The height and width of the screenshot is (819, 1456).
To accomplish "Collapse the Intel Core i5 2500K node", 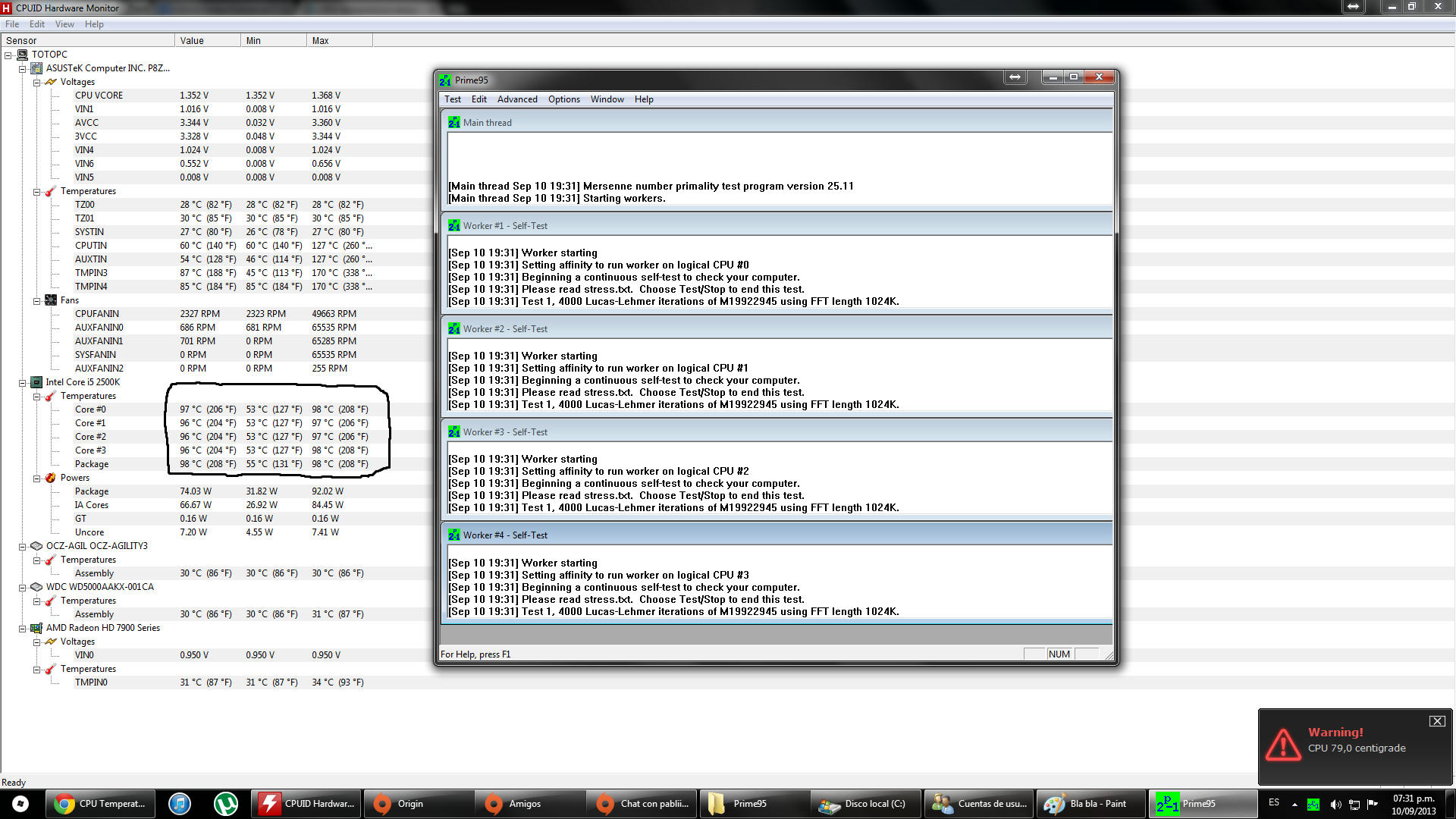I will pyautogui.click(x=22, y=382).
